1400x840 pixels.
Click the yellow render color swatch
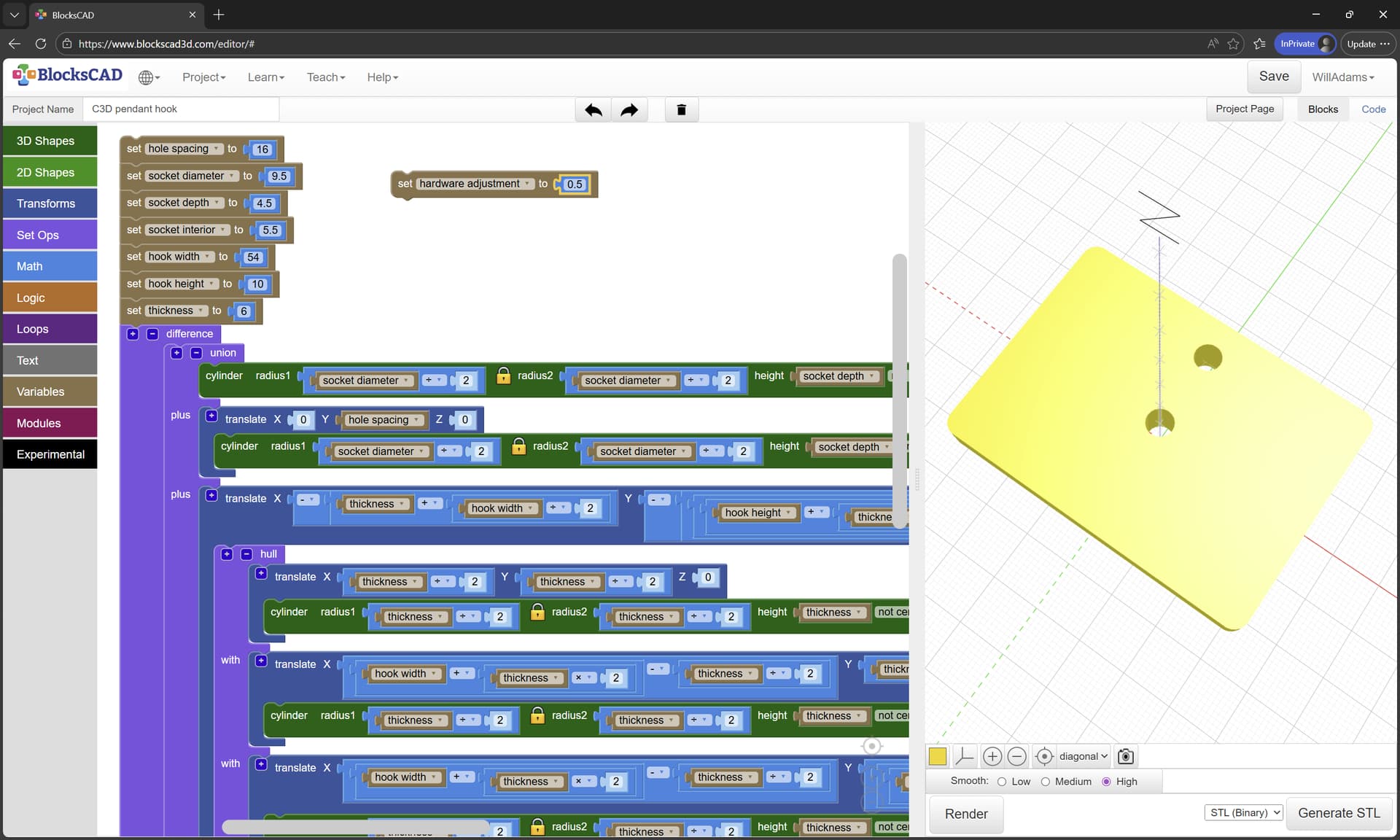[x=938, y=756]
